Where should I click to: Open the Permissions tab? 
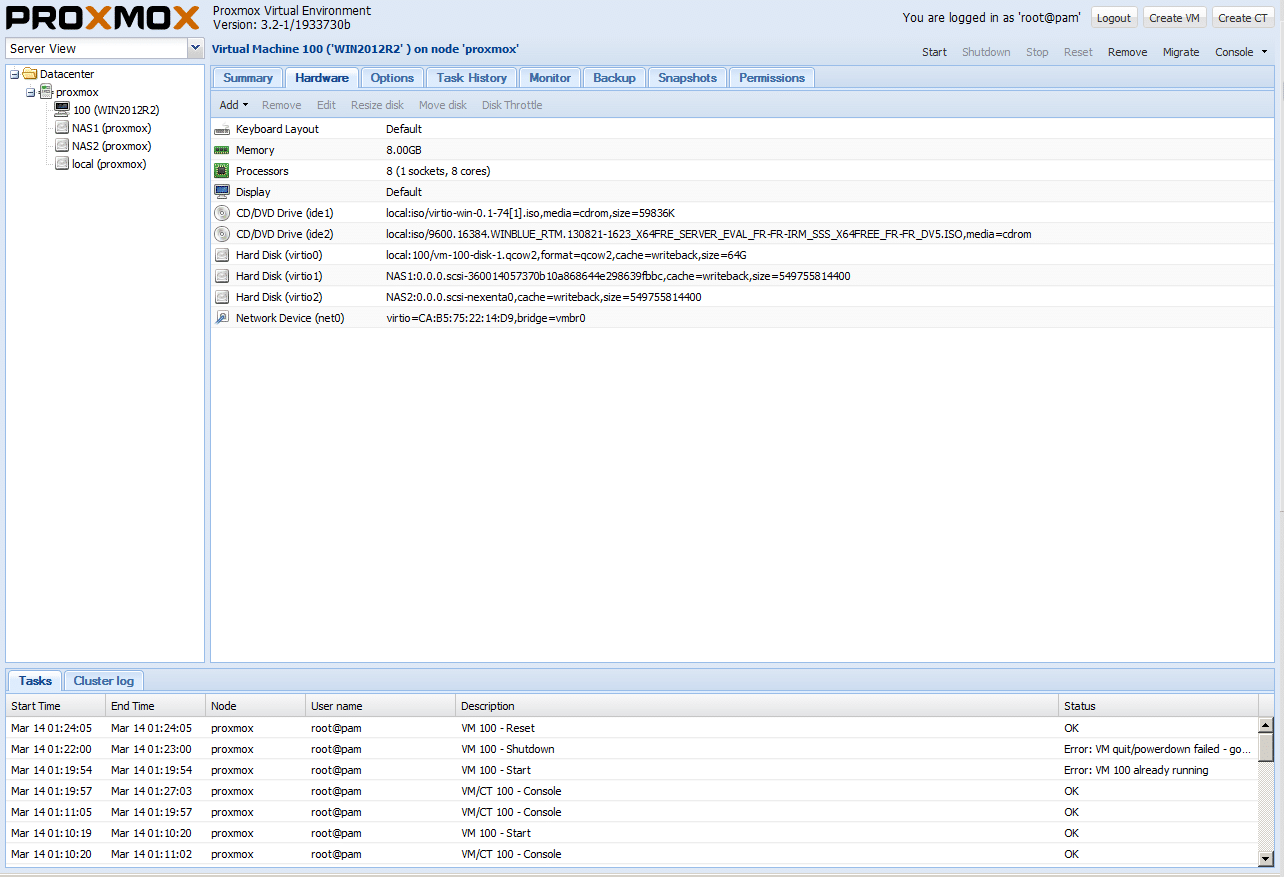(772, 78)
